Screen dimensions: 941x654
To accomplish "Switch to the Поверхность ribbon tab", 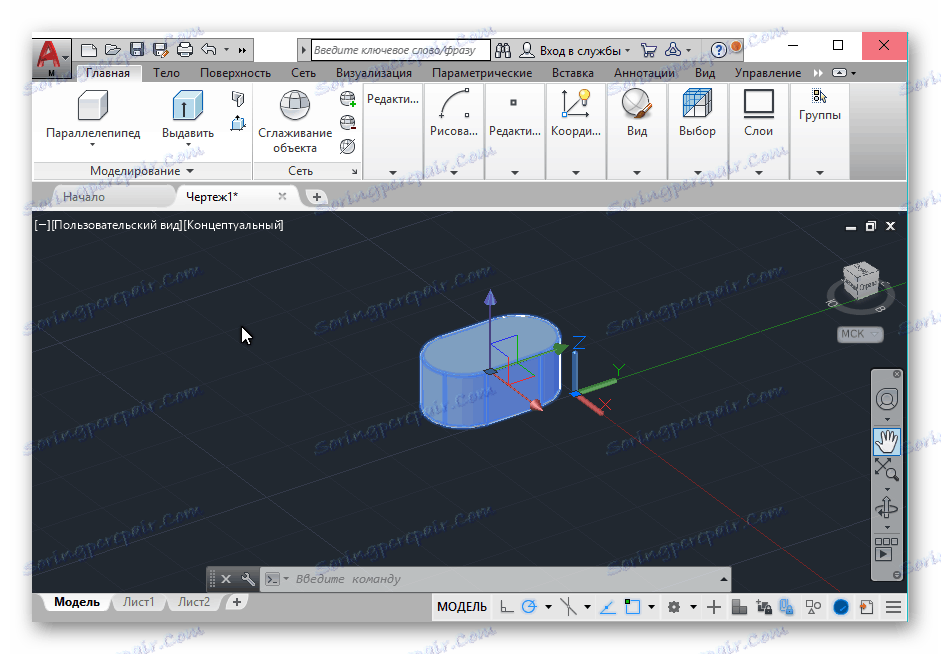I will click(235, 73).
